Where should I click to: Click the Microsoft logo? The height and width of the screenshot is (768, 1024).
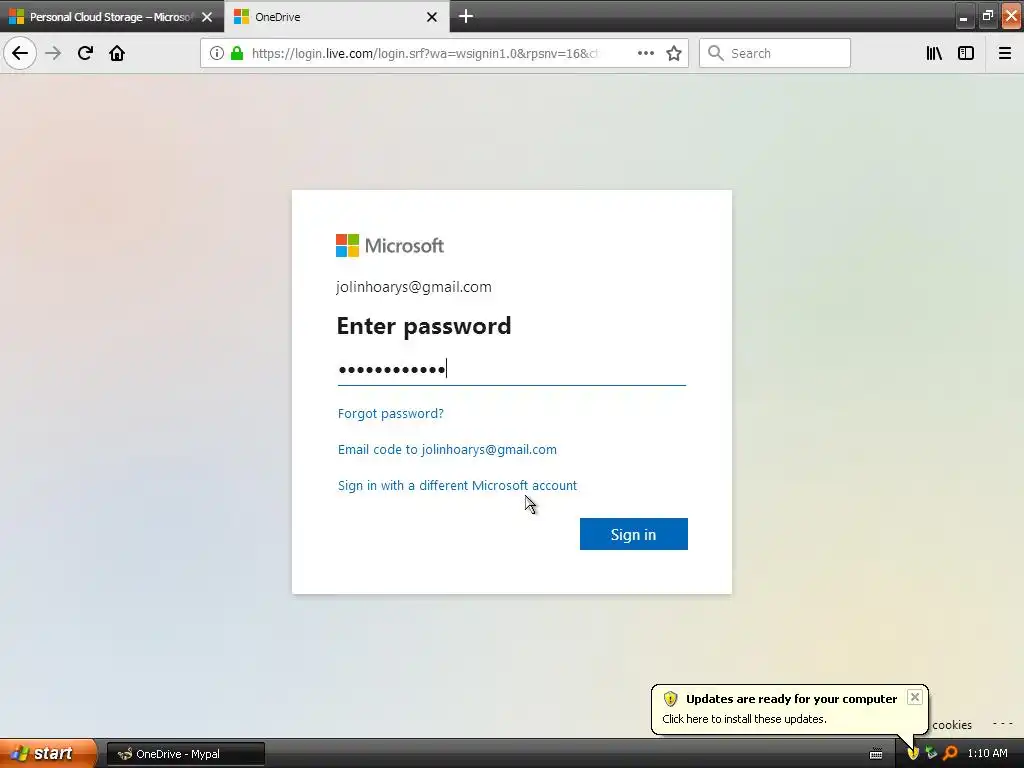click(390, 246)
